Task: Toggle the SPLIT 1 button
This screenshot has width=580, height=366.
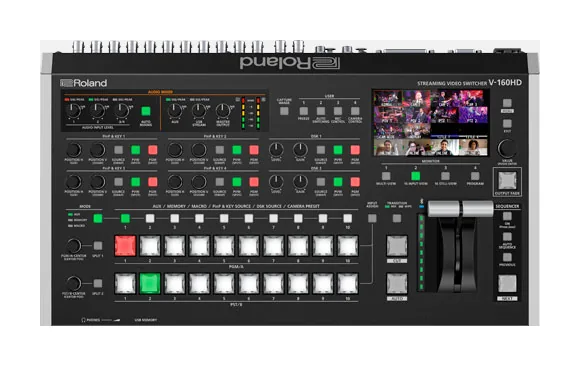Action: coord(98,246)
